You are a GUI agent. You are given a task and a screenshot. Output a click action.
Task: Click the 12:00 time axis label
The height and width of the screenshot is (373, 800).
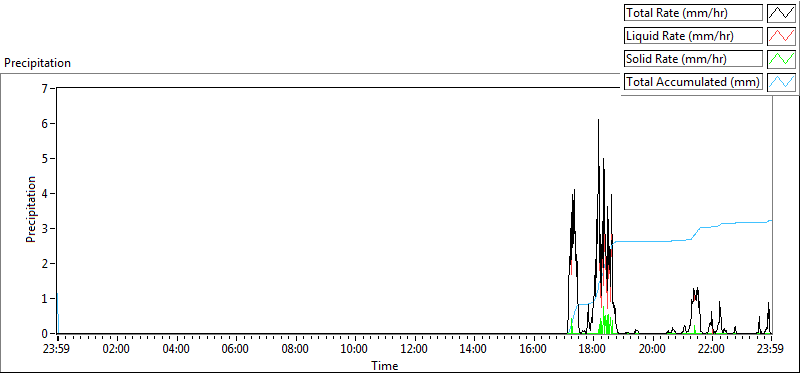[x=415, y=350]
